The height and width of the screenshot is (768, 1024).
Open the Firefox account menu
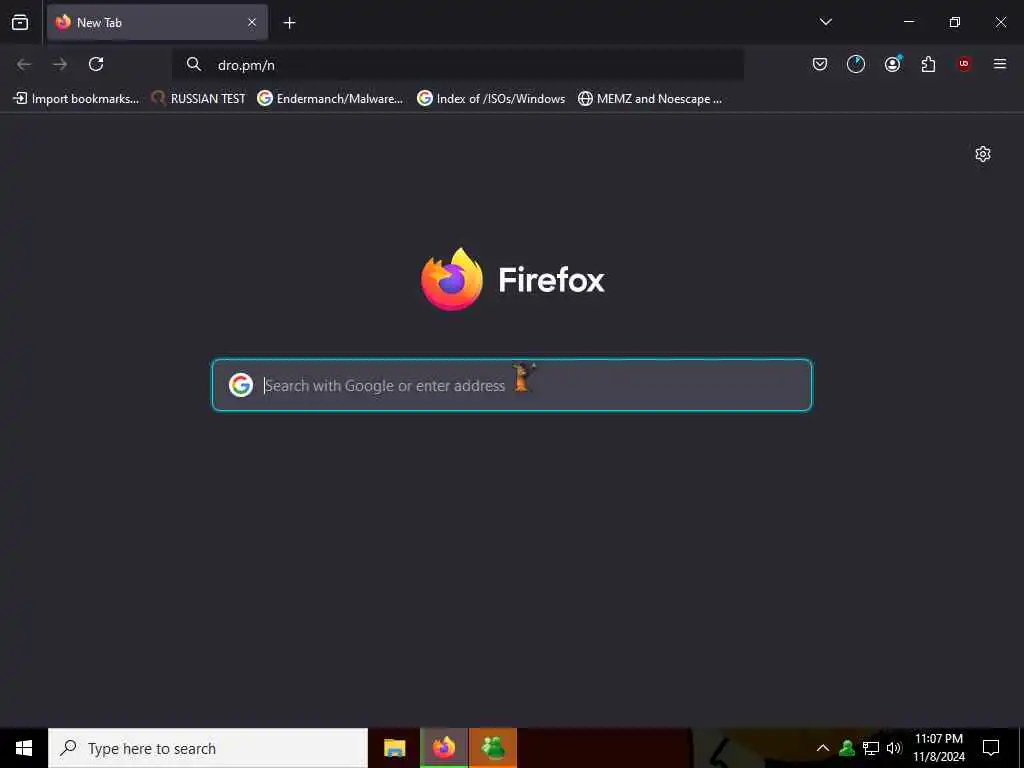892,64
